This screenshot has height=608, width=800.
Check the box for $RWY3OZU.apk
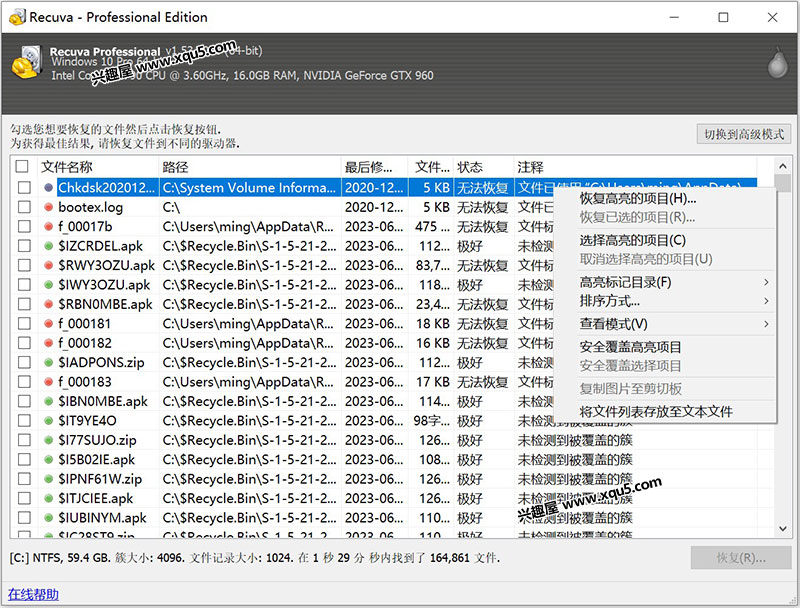24,265
